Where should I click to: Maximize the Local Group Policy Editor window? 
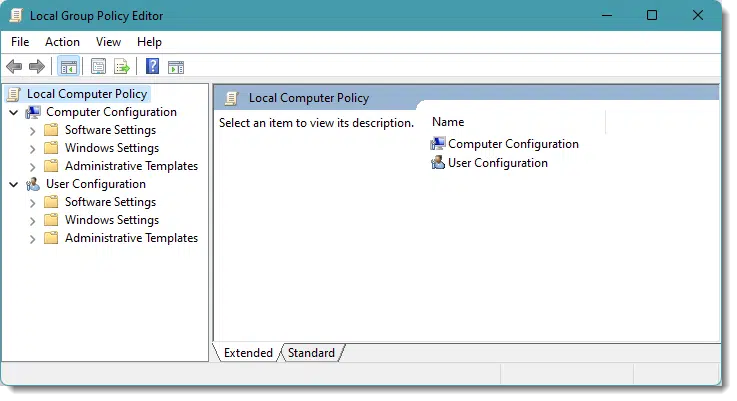(652, 16)
